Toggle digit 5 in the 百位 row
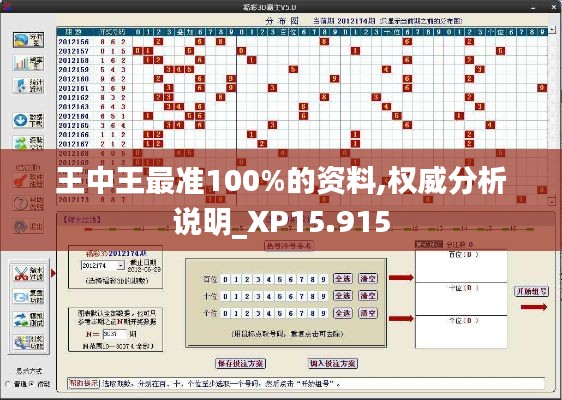Screen dimensions: 562x400 [280, 279]
